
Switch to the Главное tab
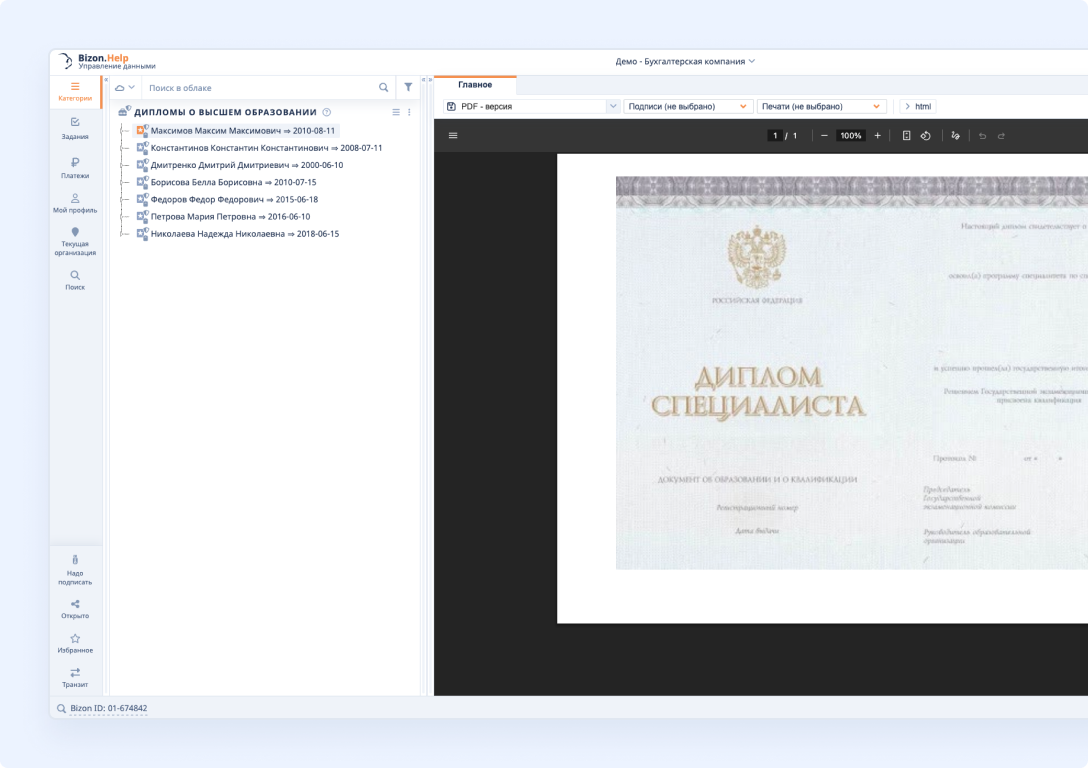point(475,85)
